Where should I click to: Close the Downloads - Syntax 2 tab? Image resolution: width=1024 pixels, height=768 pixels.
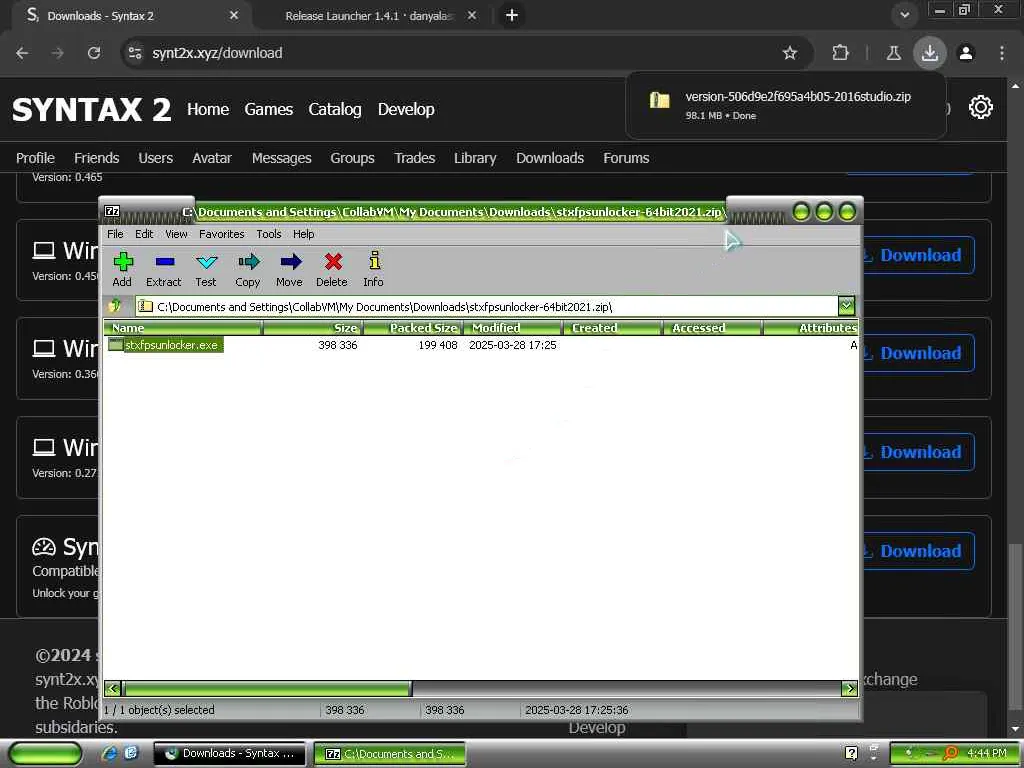234,15
